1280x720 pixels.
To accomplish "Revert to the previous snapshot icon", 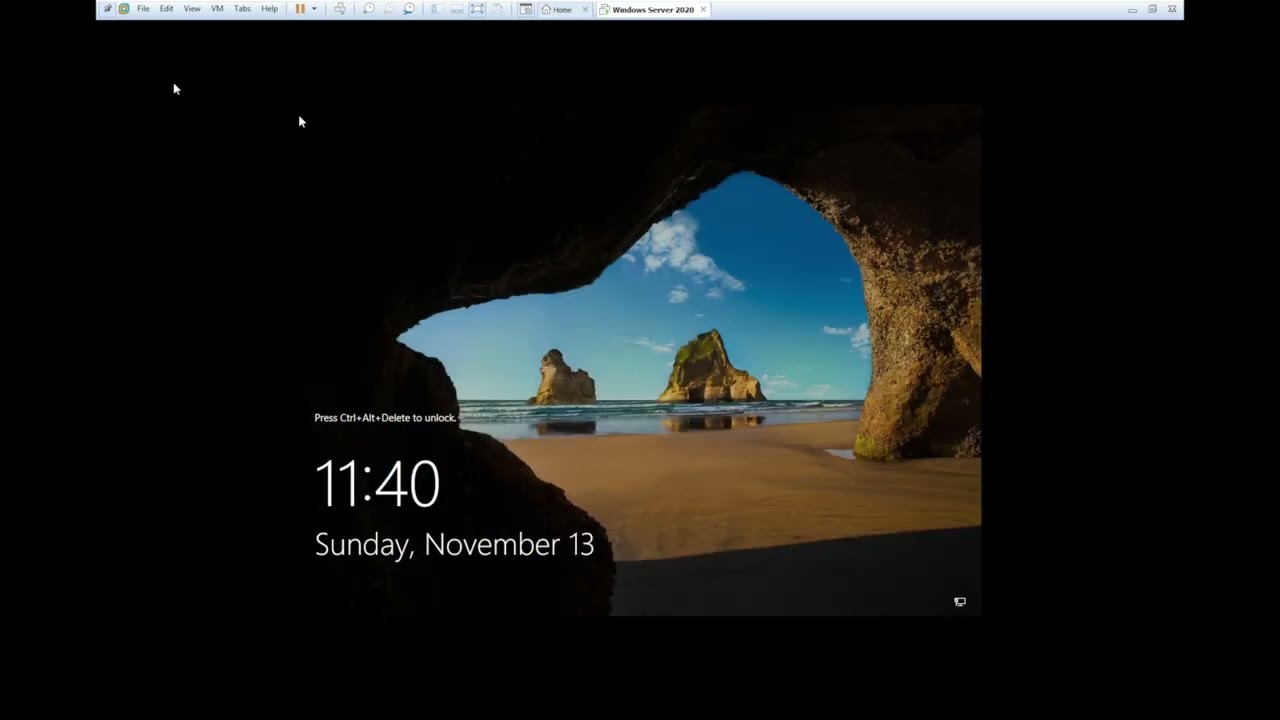I will tap(389, 9).
